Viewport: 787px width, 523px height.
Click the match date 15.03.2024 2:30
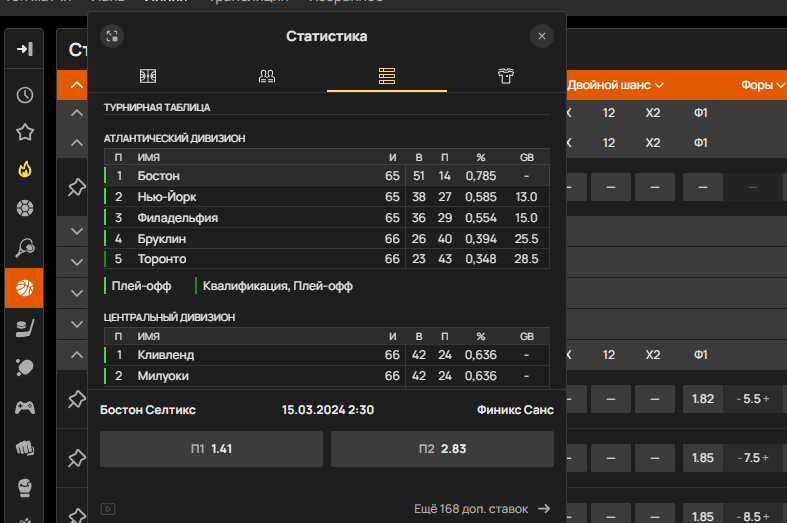point(328,410)
